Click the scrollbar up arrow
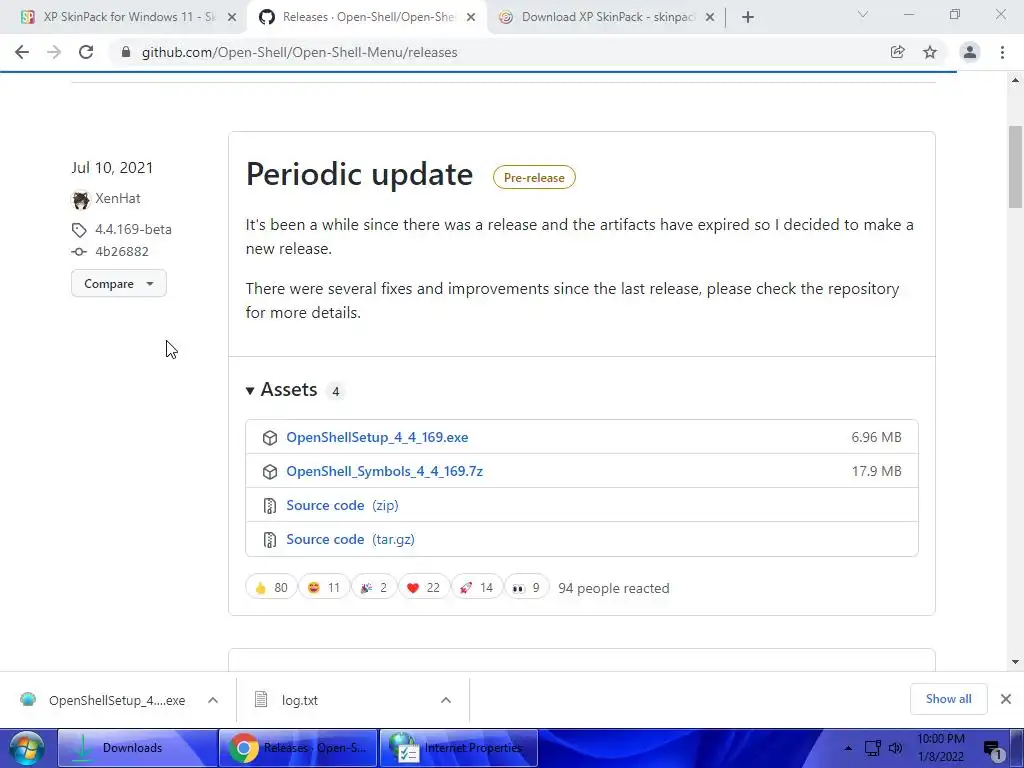 (x=1015, y=80)
